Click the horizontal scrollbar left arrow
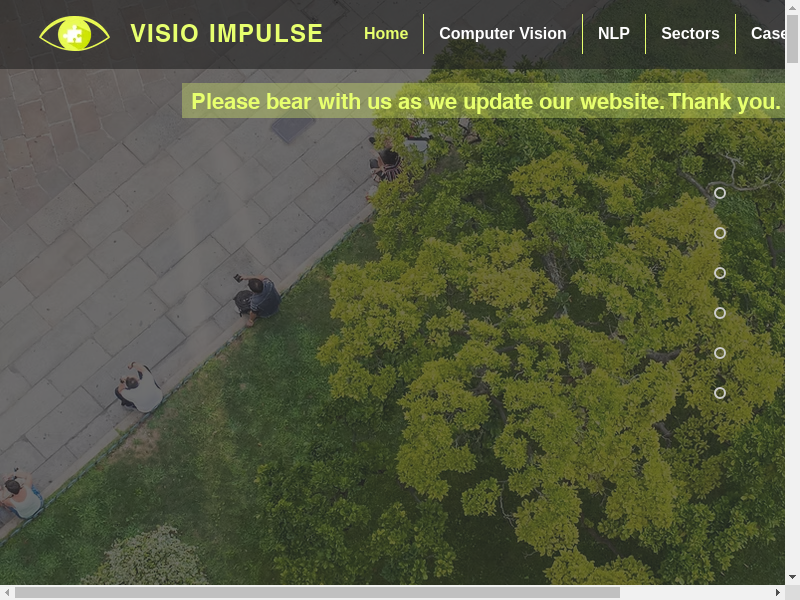The image size is (800, 600). click(x=7, y=592)
